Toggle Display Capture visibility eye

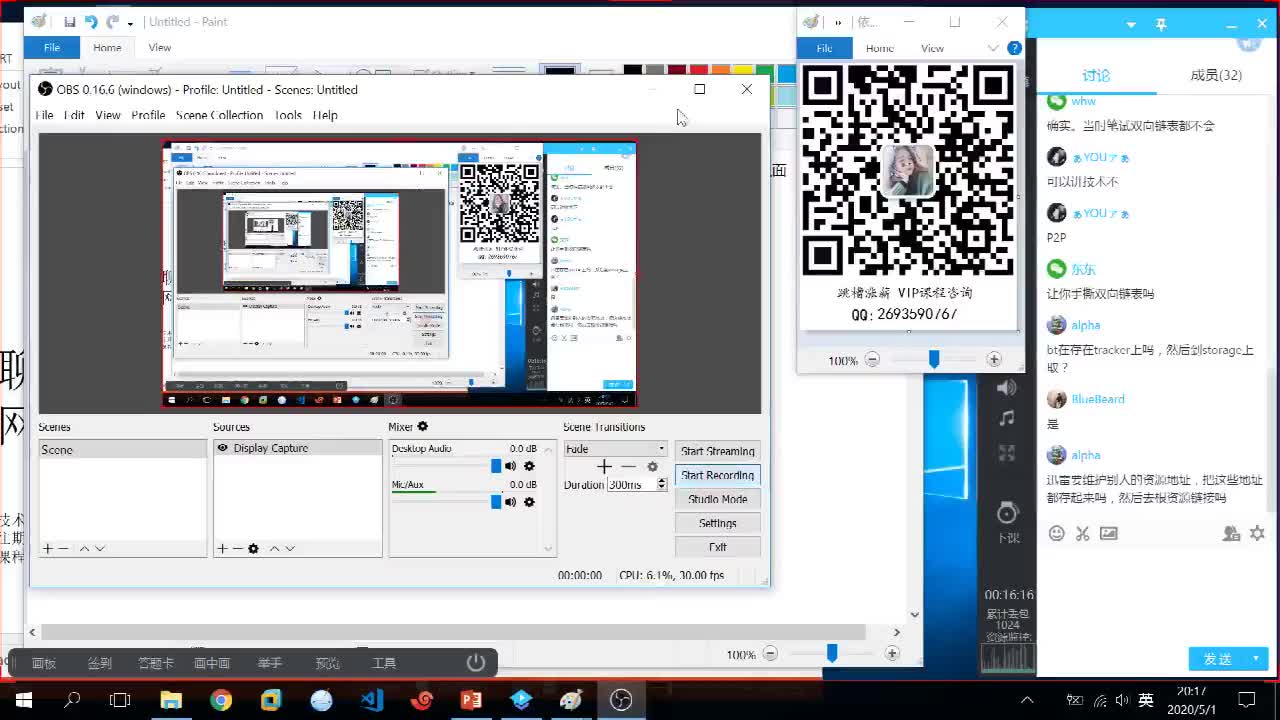pyautogui.click(x=223, y=448)
